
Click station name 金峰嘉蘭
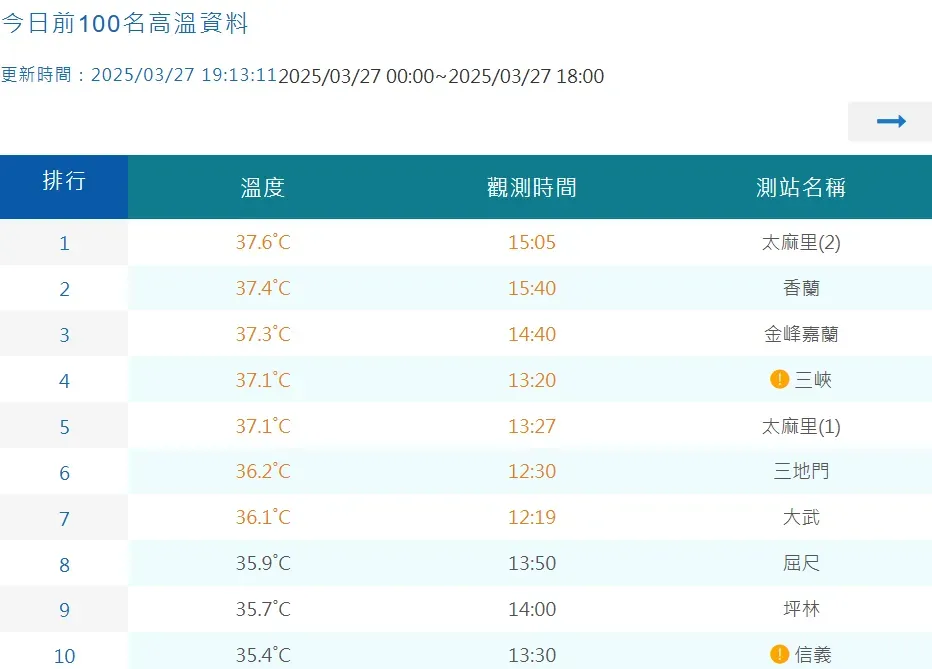pyautogui.click(x=801, y=334)
